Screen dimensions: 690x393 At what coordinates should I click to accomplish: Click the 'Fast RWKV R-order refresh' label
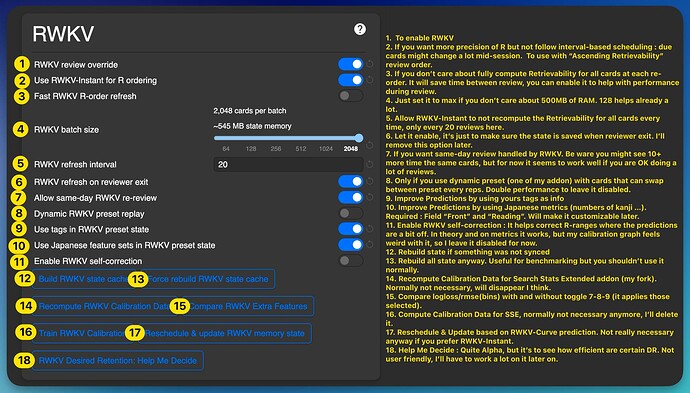point(85,96)
